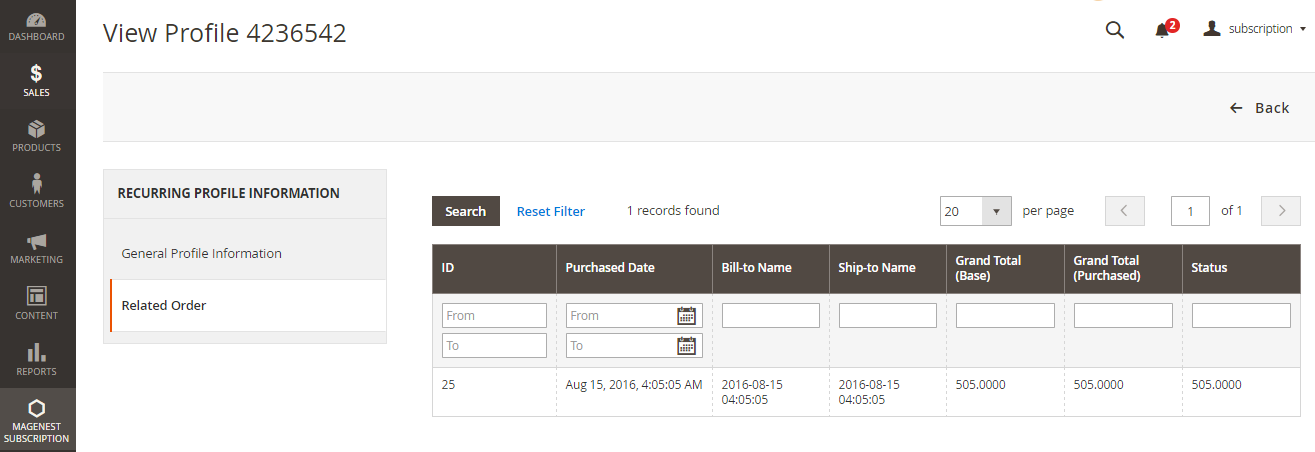The image size is (1315, 452).
Task: Click the Bill-to Name filter field
Action: click(770, 316)
